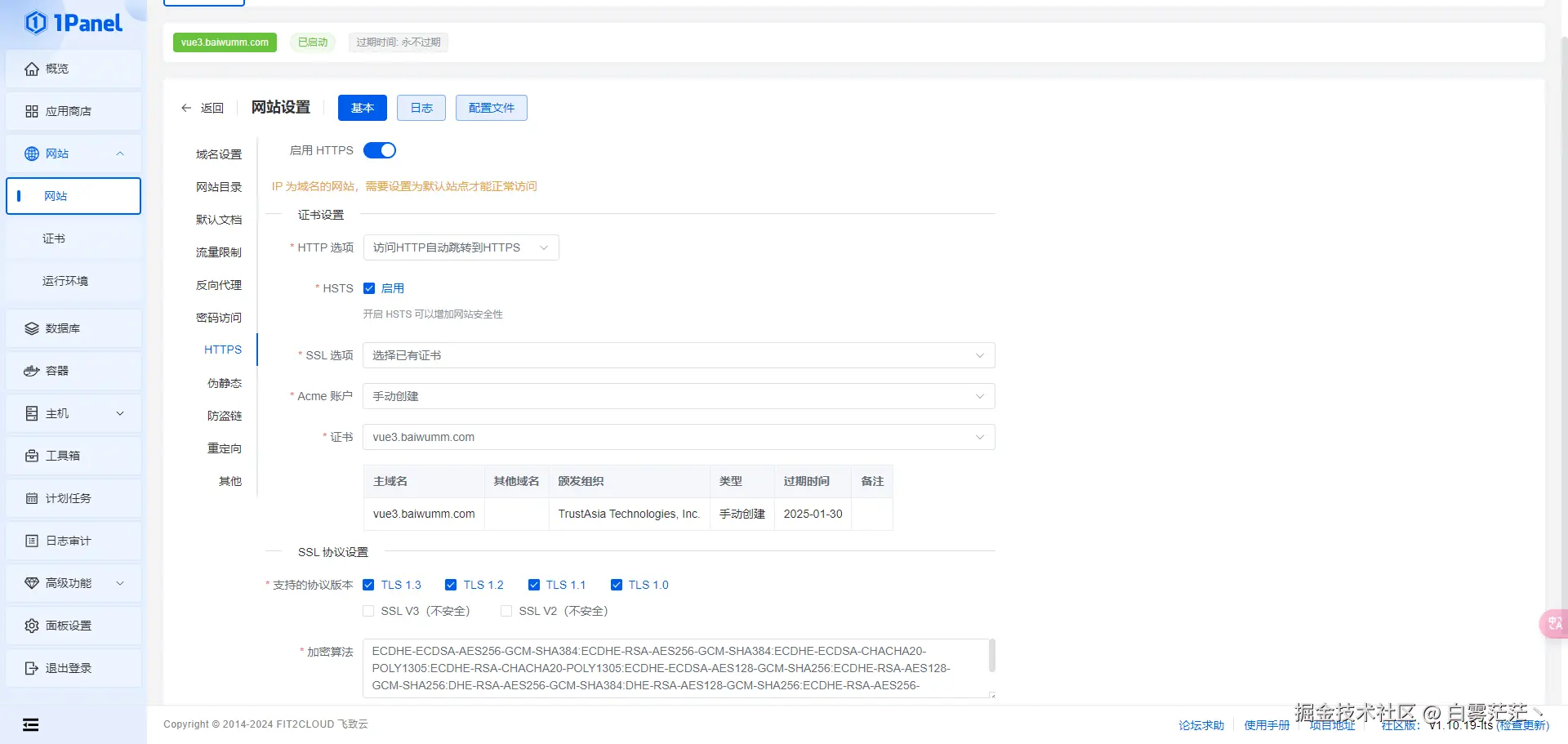Open the 工具箱 toolbox icon
The width and height of the screenshot is (1568, 744).
pos(32,456)
